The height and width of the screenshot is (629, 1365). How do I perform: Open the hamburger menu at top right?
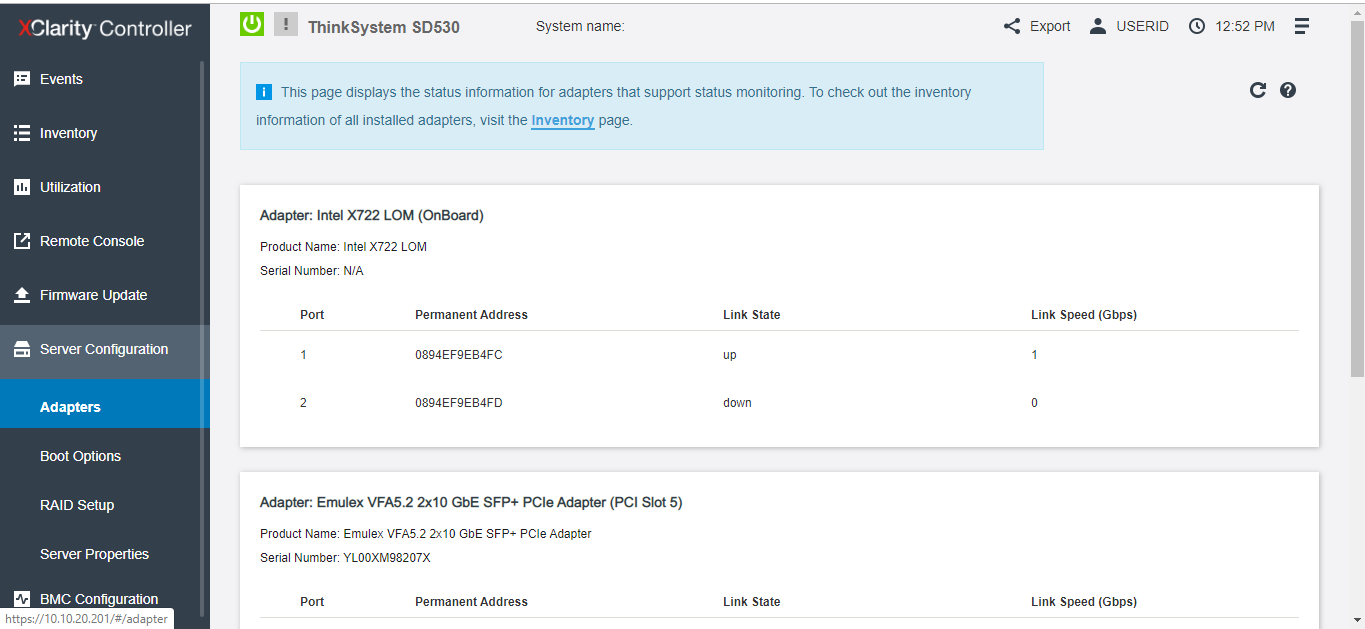click(1301, 26)
